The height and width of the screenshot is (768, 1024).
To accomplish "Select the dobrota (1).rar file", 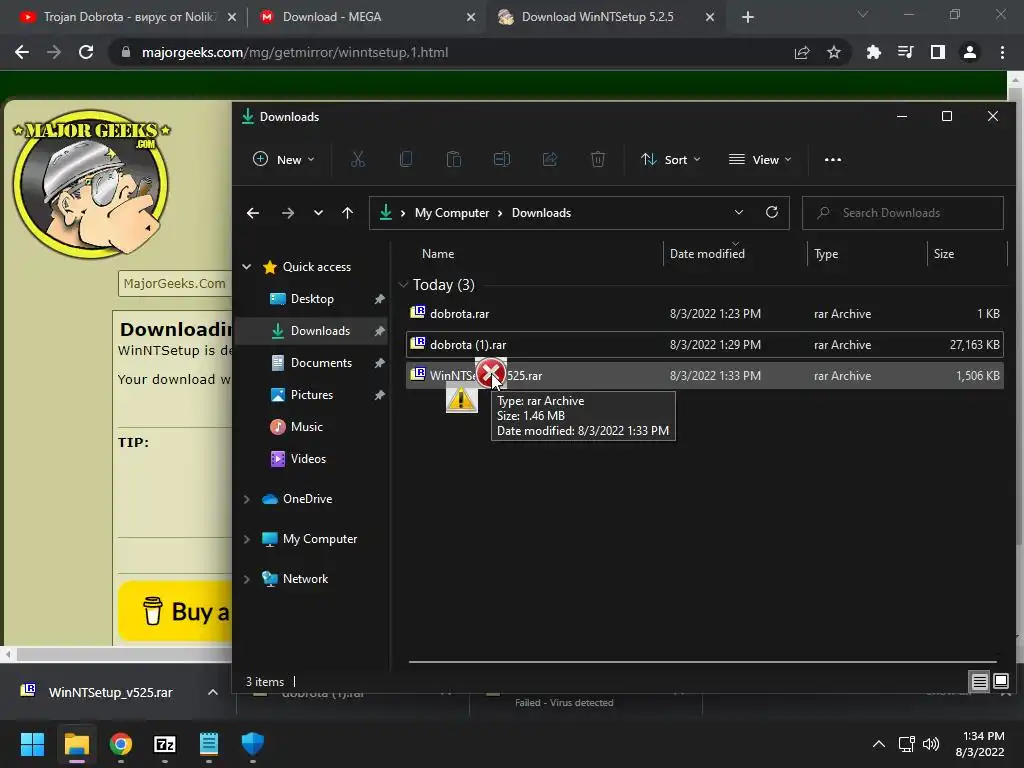I will click(x=705, y=345).
